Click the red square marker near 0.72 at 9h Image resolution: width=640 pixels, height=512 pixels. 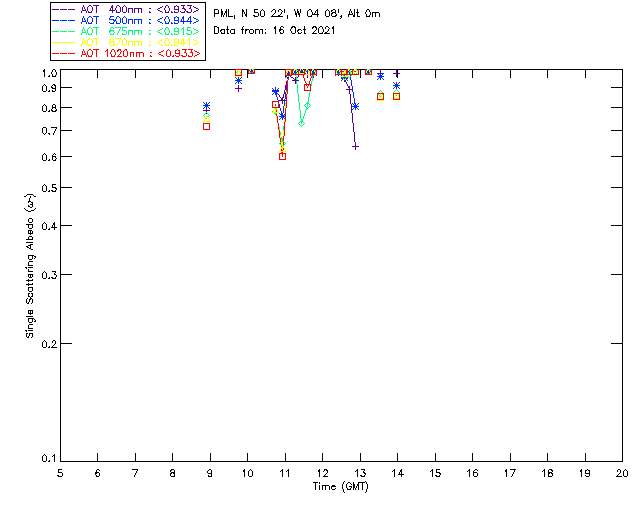(x=207, y=127)
